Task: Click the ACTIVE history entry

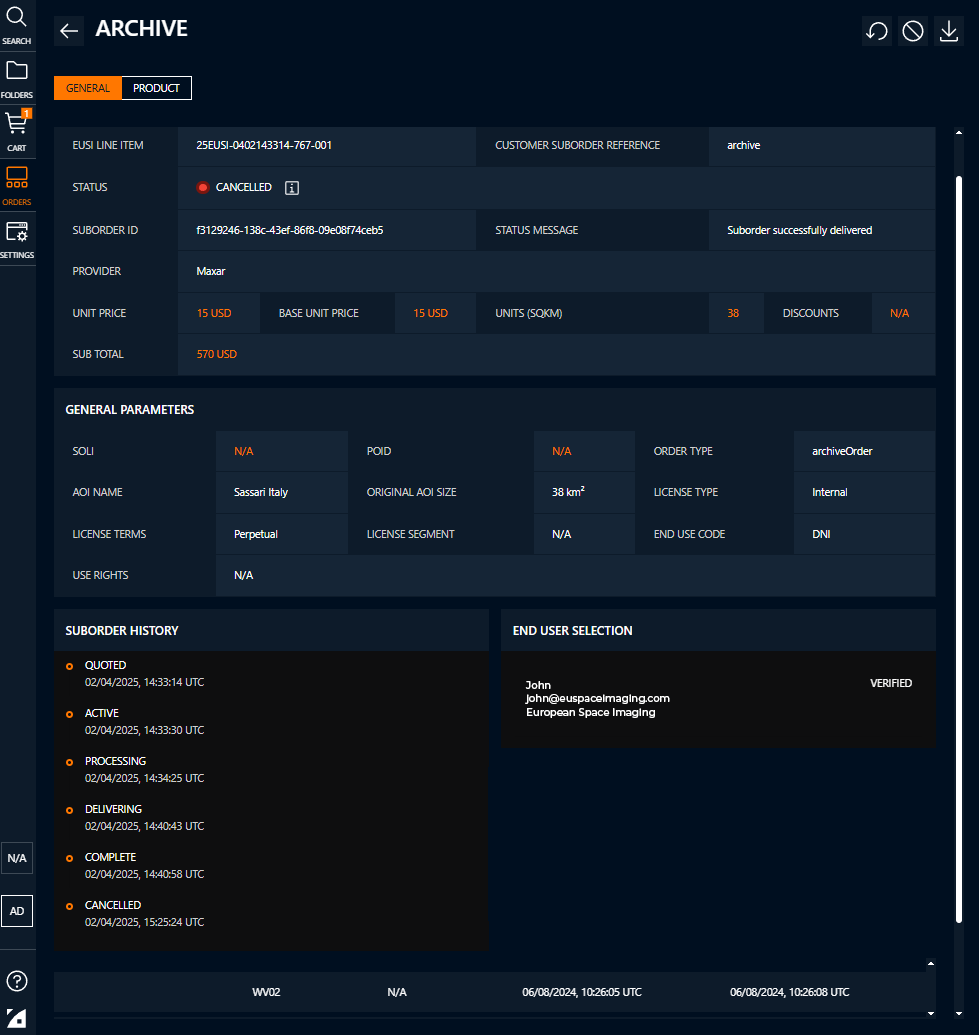Action: click(x=144, y=721)
